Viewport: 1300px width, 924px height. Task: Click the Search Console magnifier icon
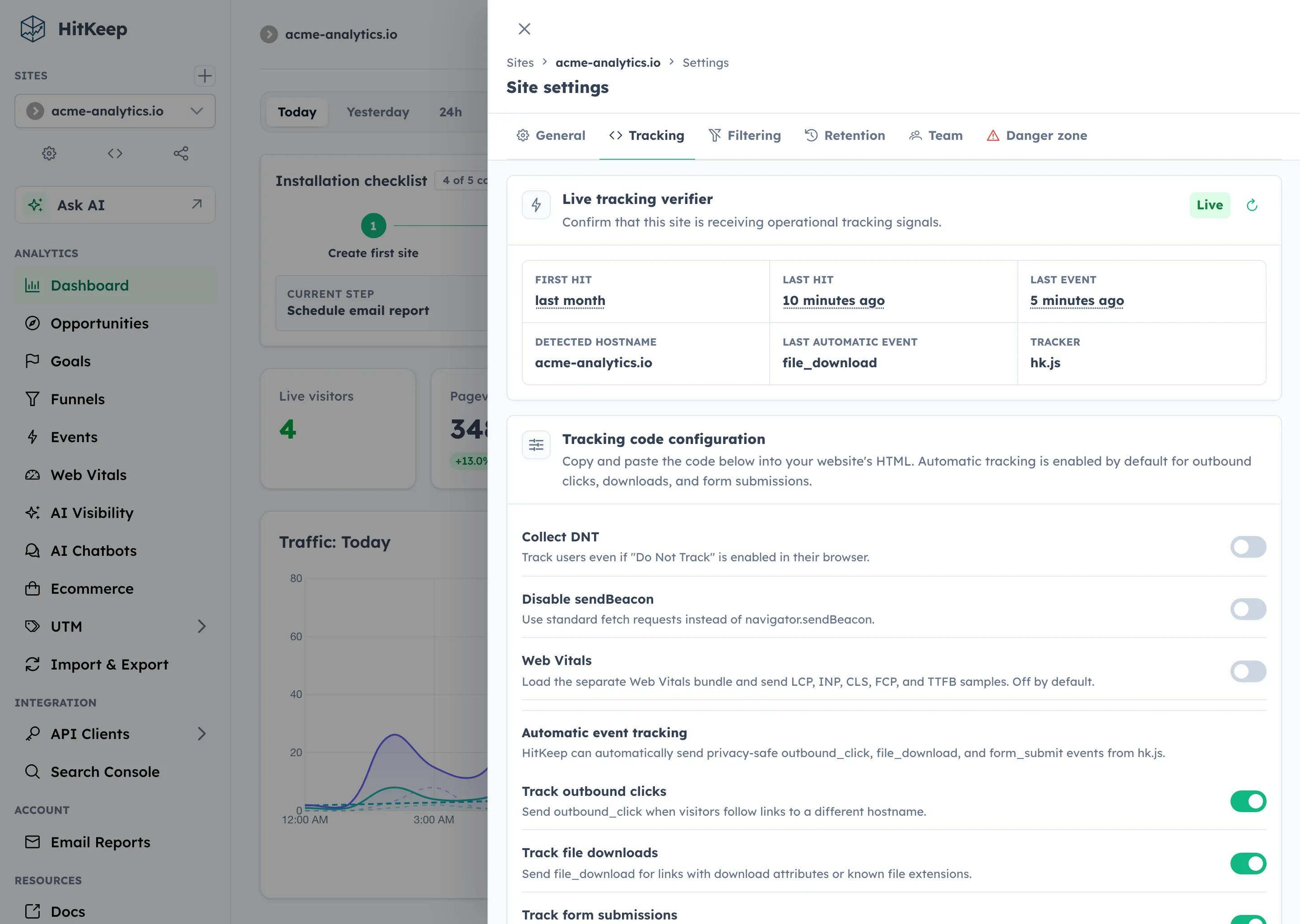[32, 772]
